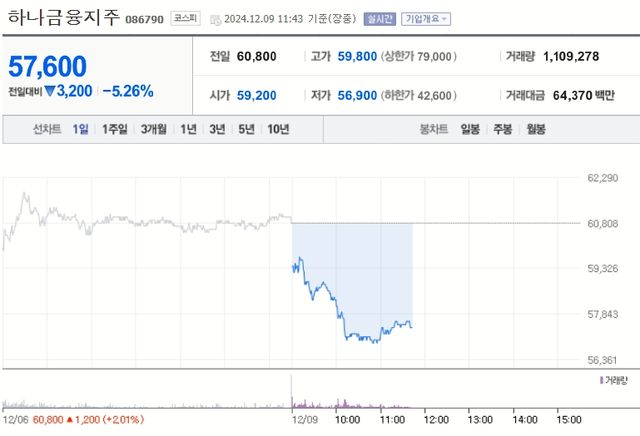Click the 실시간 real-time badge
The width and height of the screenshot is (640, 436).
pos(379,18)
